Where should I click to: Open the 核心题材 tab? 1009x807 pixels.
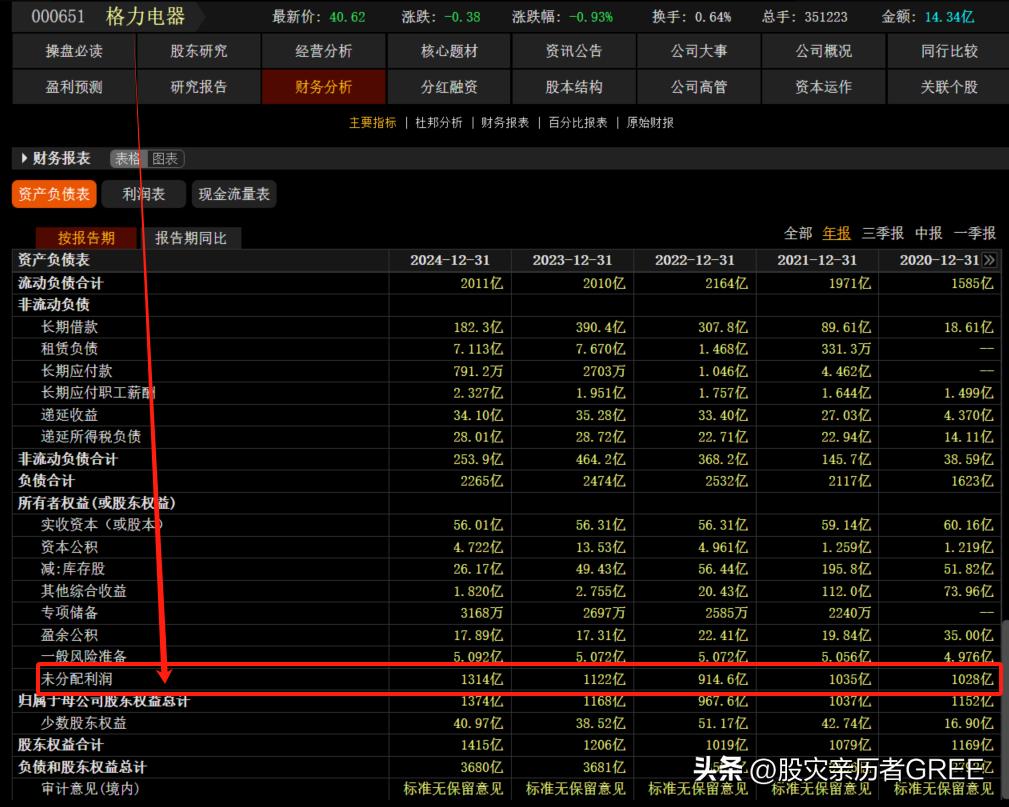pos(449,51)
